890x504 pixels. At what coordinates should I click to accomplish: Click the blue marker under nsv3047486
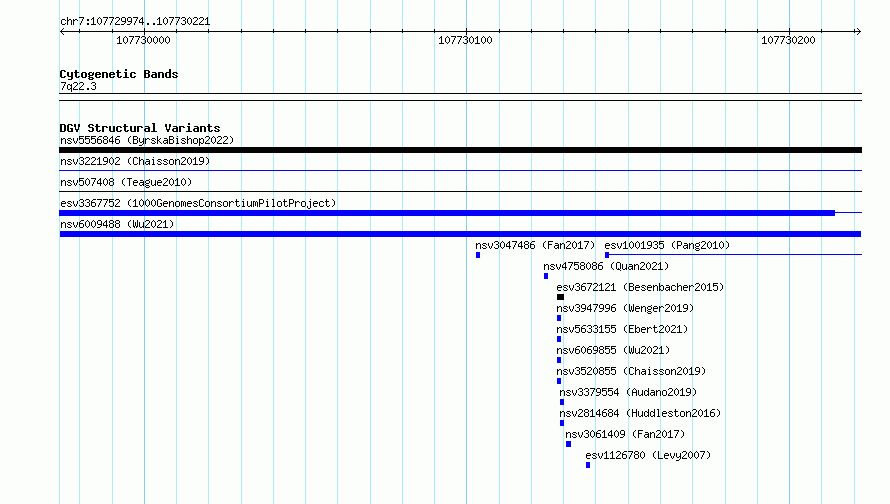tap(478, 255)
